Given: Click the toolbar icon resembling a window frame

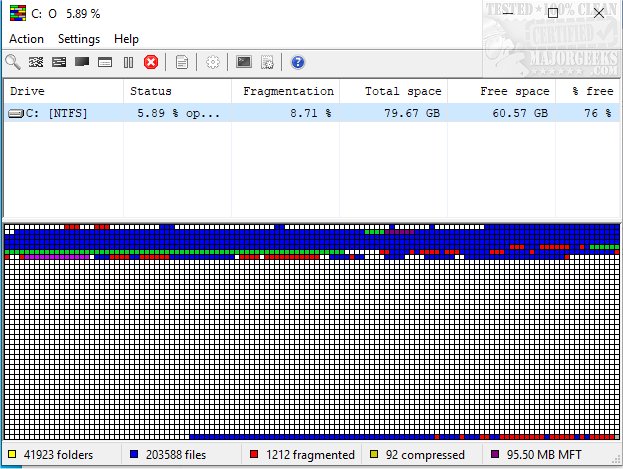Looking at the screenshot, I should tap(105, 62).
